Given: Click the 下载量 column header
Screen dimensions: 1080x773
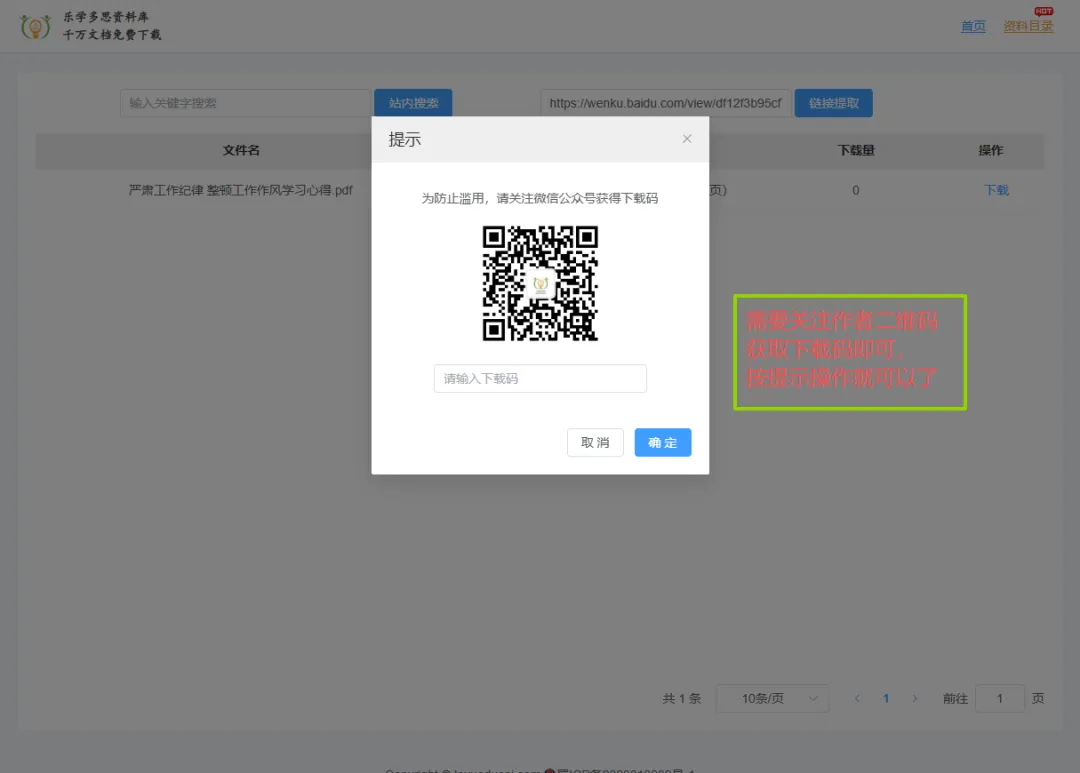Looking at the screenshot, I should coord(855,150).
